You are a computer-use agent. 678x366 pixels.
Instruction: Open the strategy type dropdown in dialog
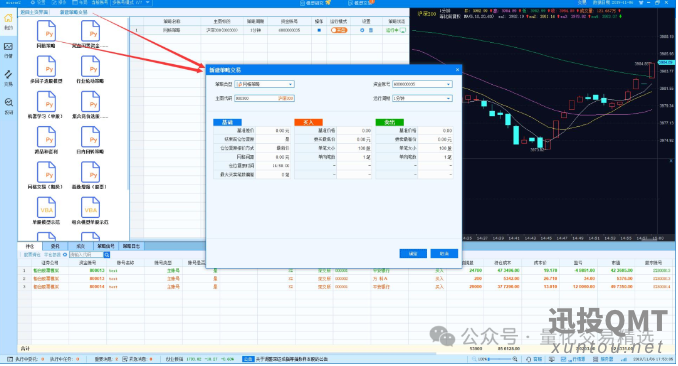[264, 84]
